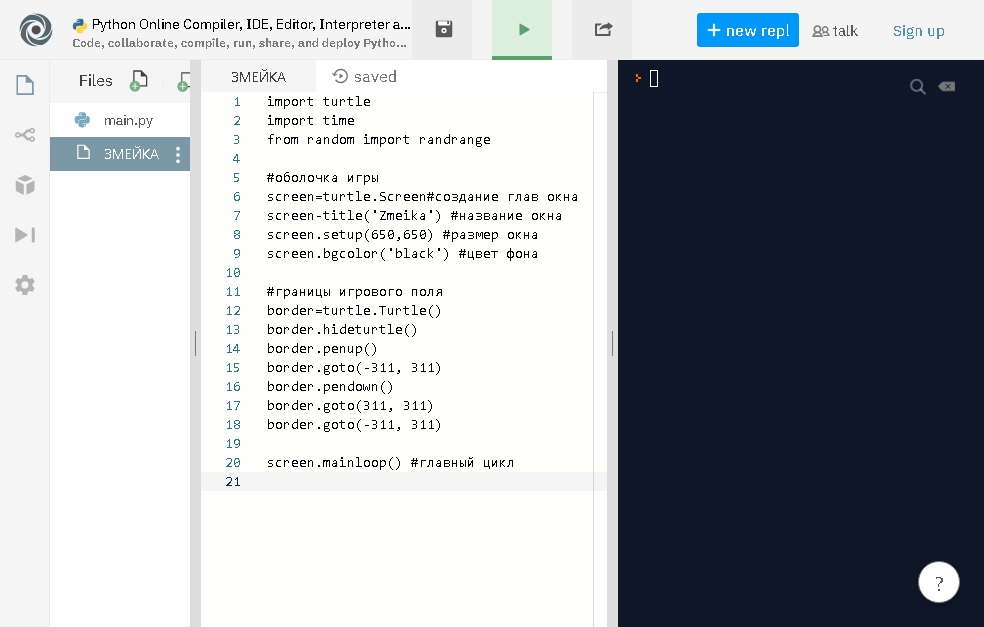
Task: Open the talk community link
Action: pos(835,31)
